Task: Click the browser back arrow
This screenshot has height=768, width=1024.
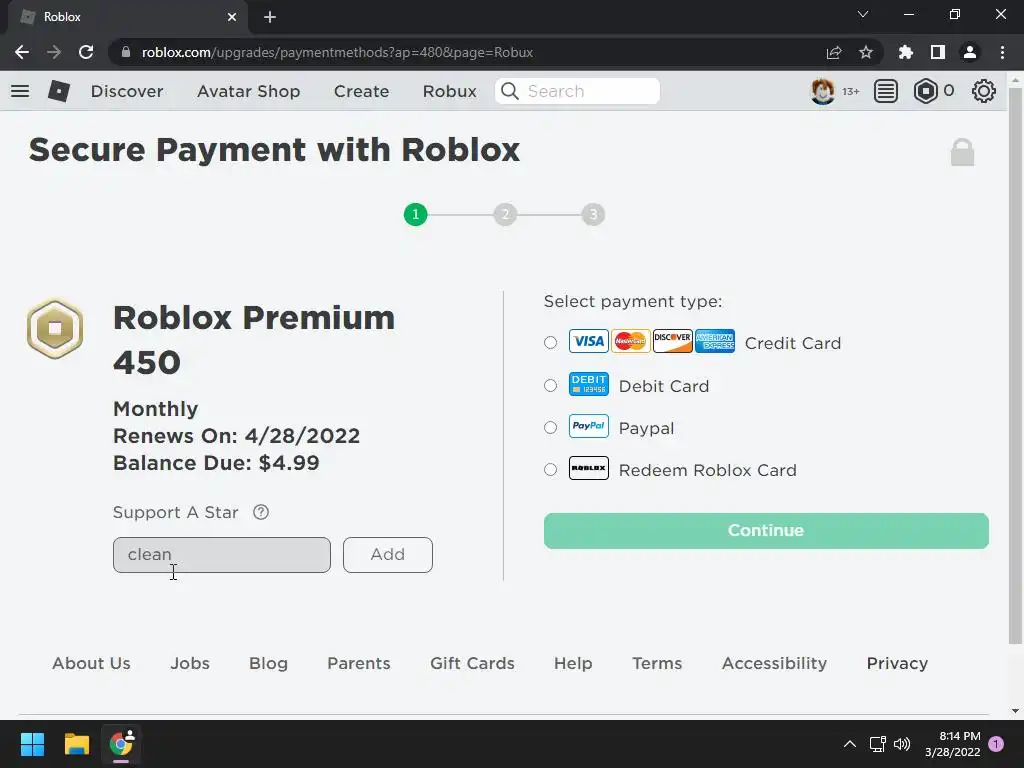Action: pyautogui.click(x=22, y=52)
